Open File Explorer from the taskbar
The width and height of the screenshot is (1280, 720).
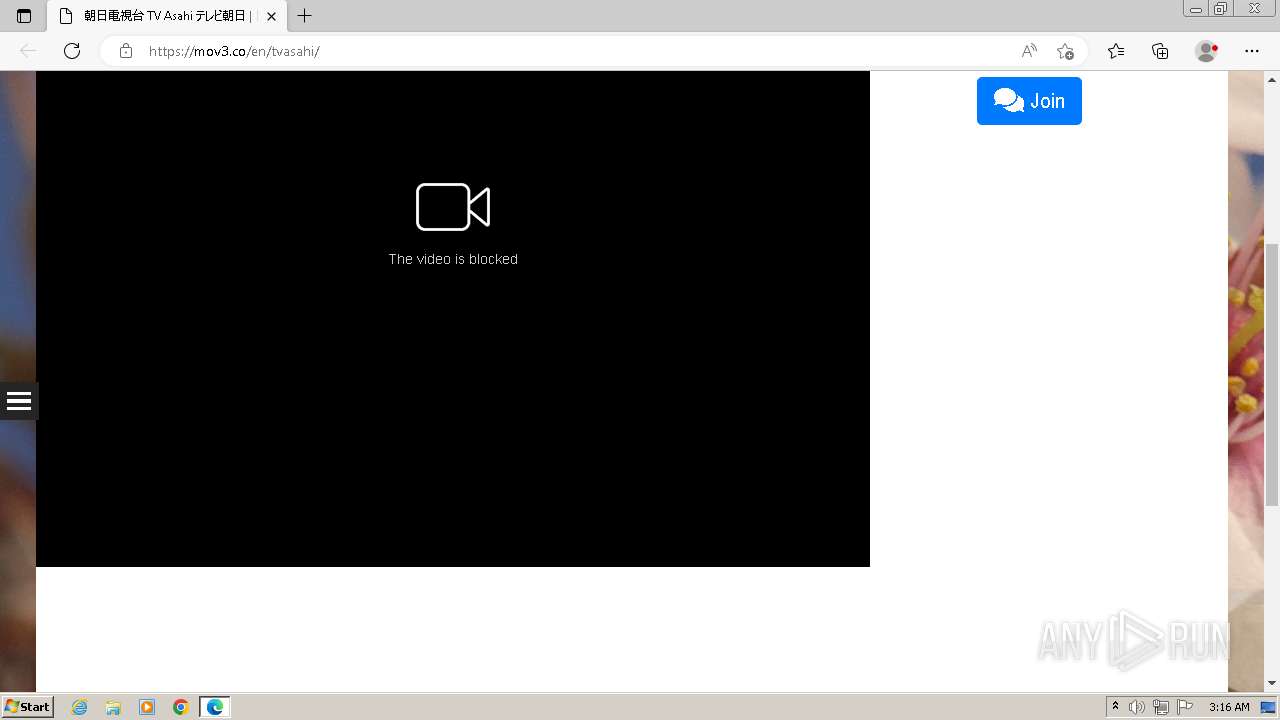[x=113, y=707]
